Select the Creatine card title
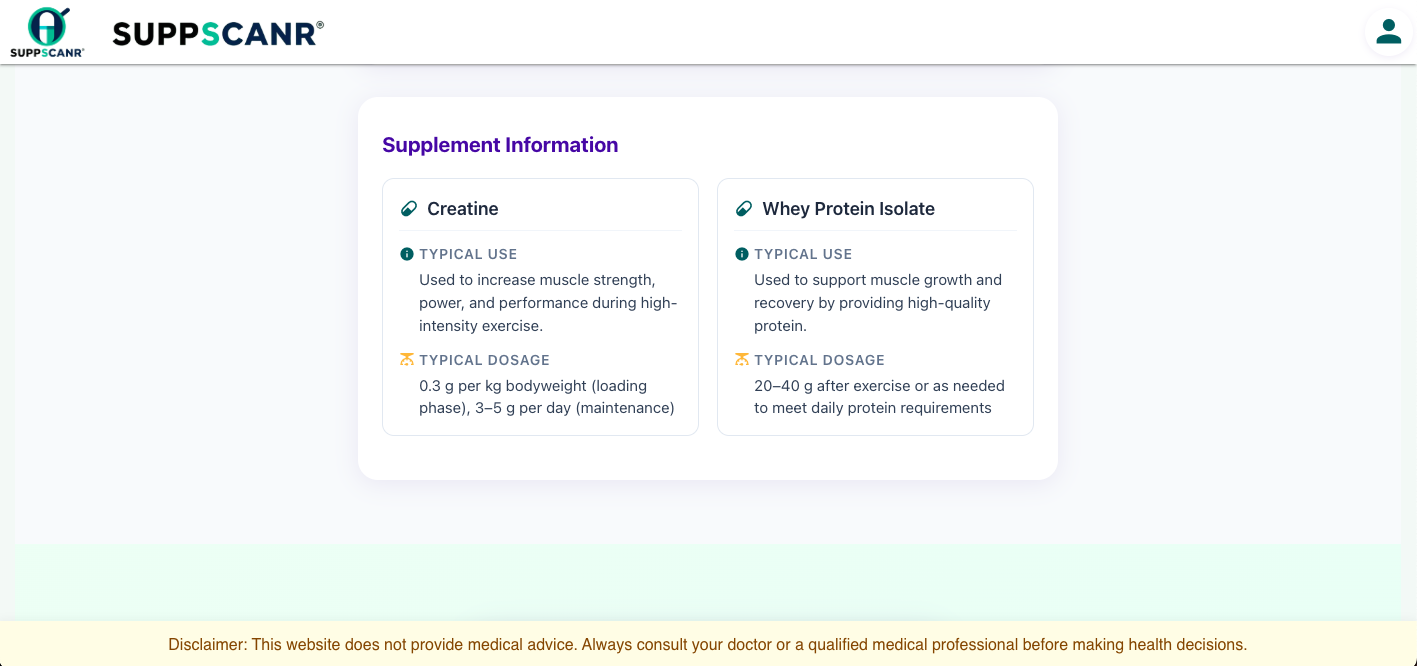 click(462, 209)
